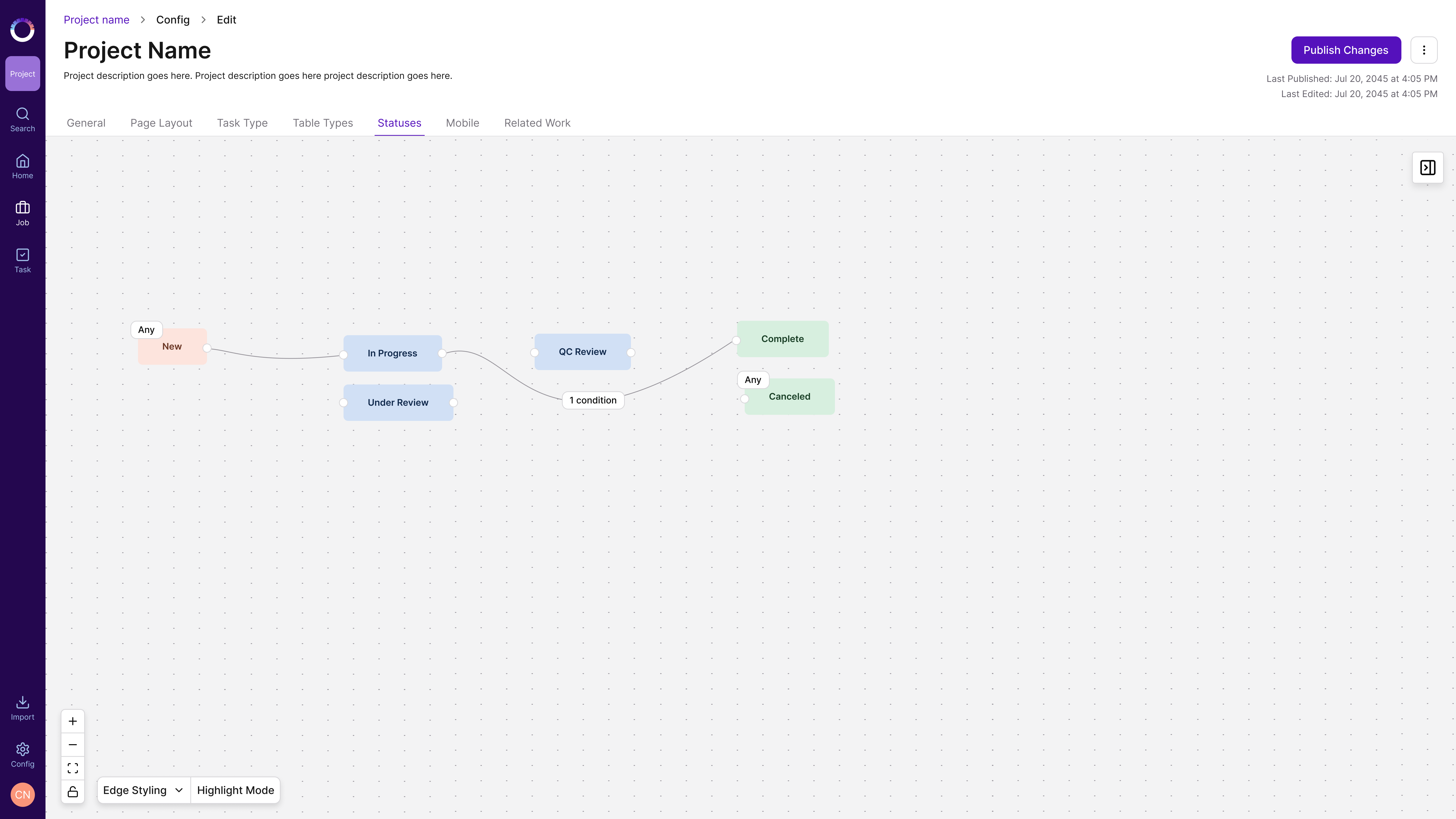Click the Config breadcrumb
Image resolution: width=1456 pixels, height=819 pixels.
tap(173, 20)
